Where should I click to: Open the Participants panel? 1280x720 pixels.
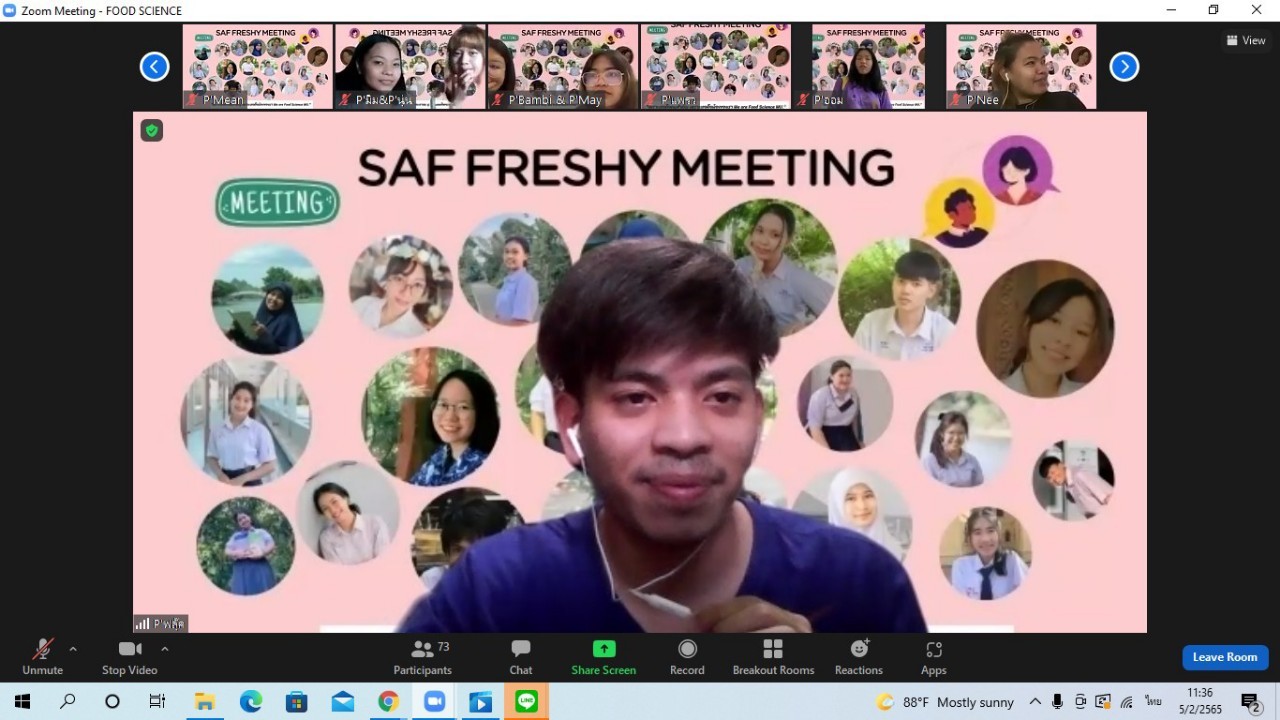[x=422, y=657]
